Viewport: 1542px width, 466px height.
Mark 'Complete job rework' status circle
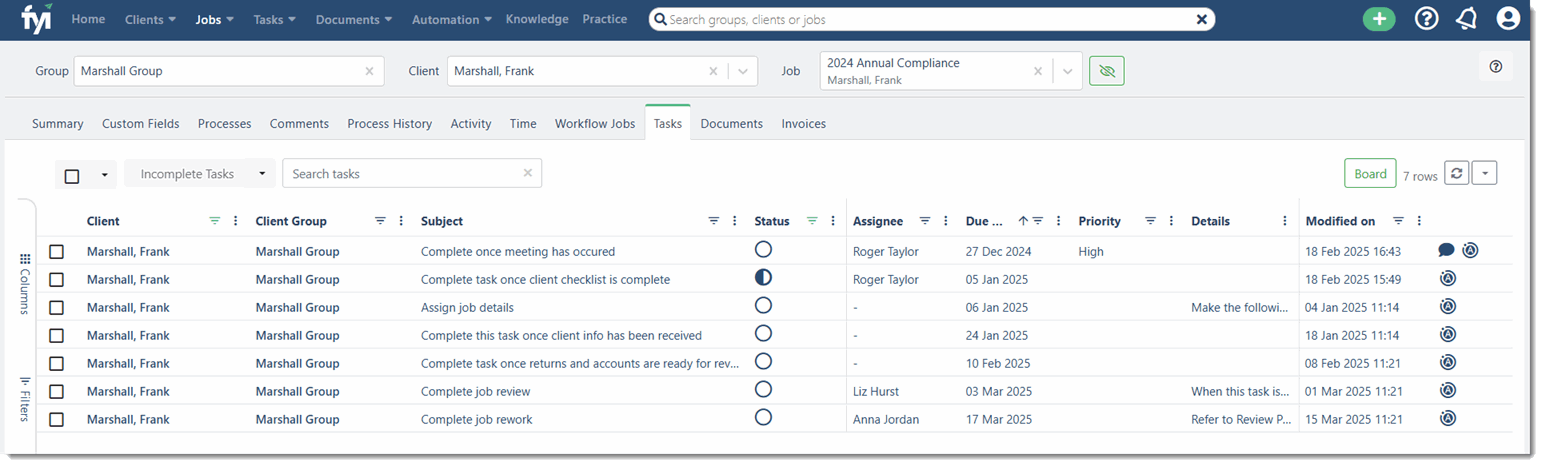point(763,417)
